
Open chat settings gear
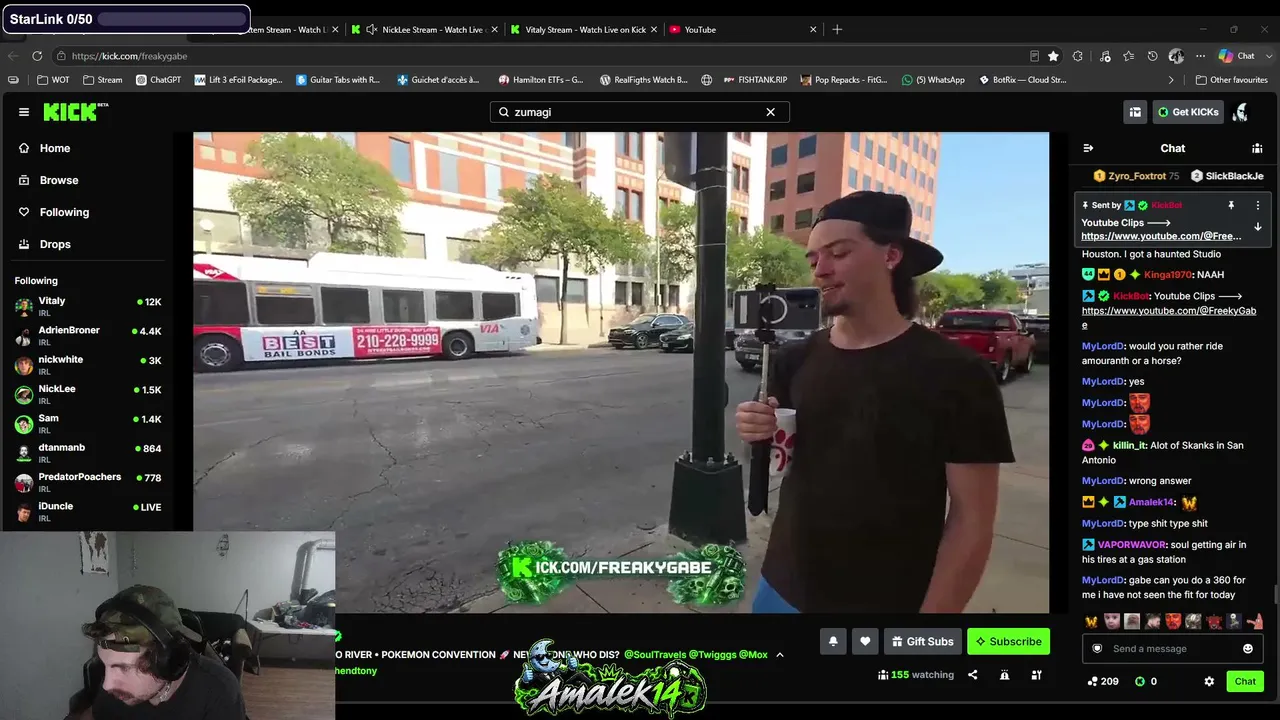click(1209, 681)
